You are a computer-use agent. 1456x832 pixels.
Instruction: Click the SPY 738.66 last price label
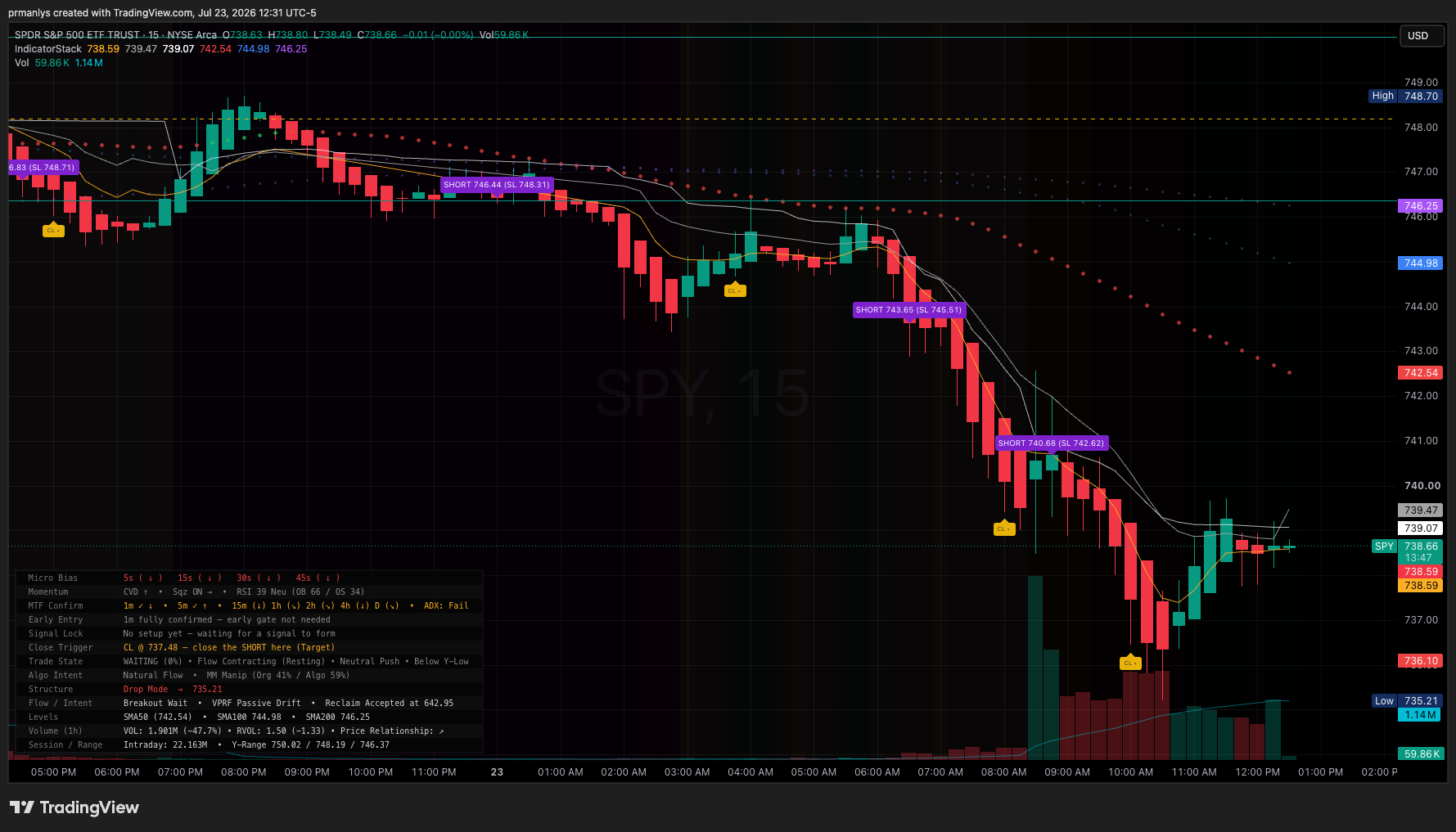[1407, 546]
